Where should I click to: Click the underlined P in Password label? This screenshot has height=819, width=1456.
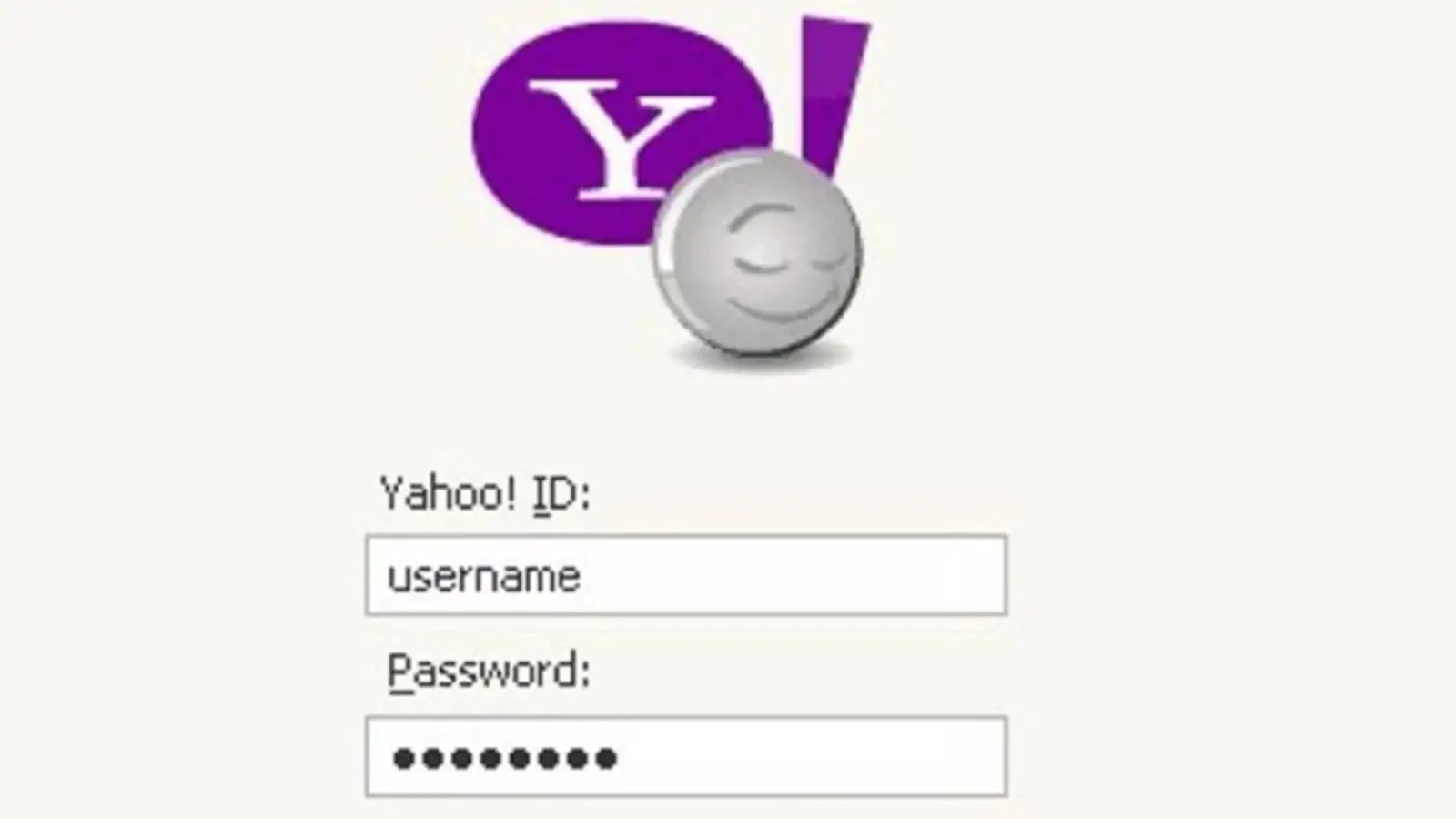[x=399, y=672]
